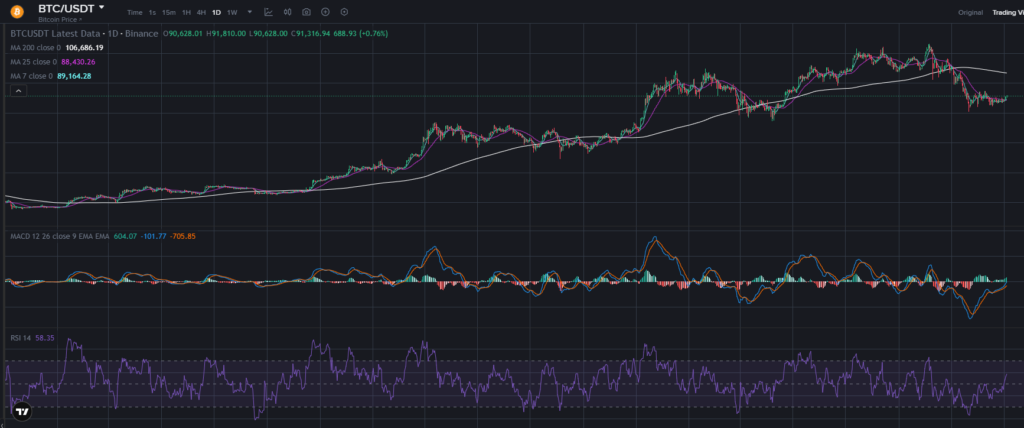
Task: Open the technical indicators chart icon
Action: 268,12
